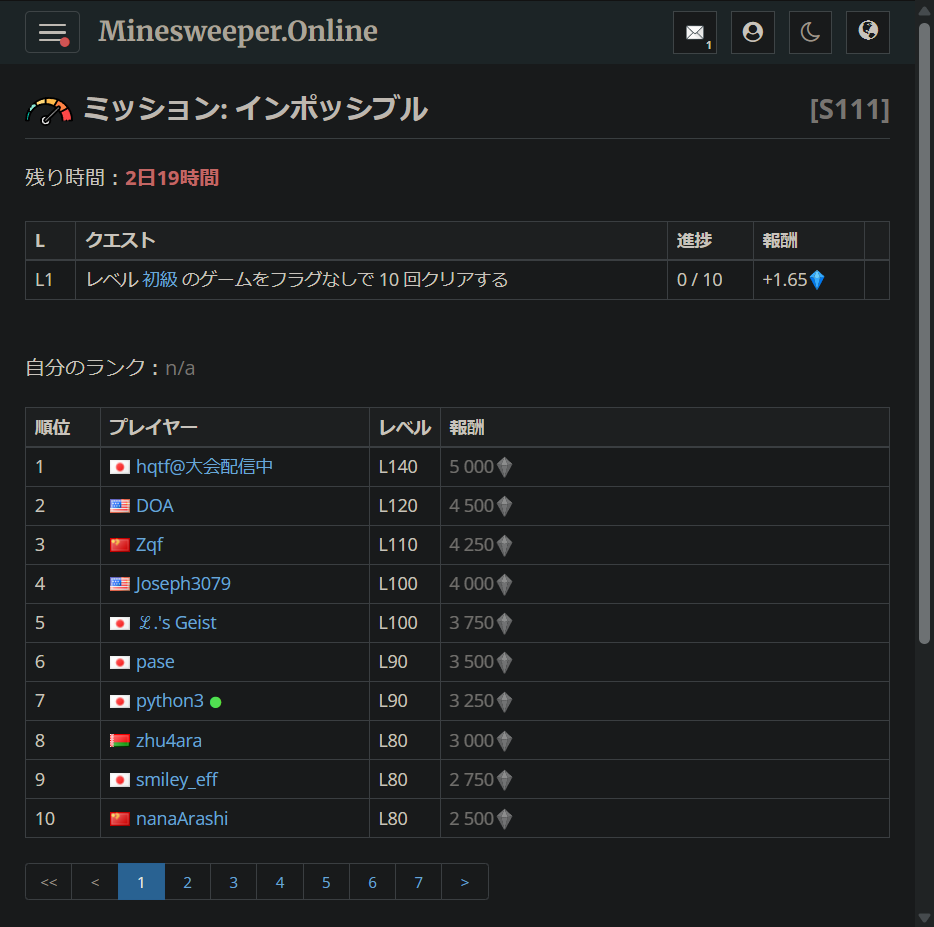The image size is (934, 927).
Task: Select pagination page 6
Action: (372, 882)
